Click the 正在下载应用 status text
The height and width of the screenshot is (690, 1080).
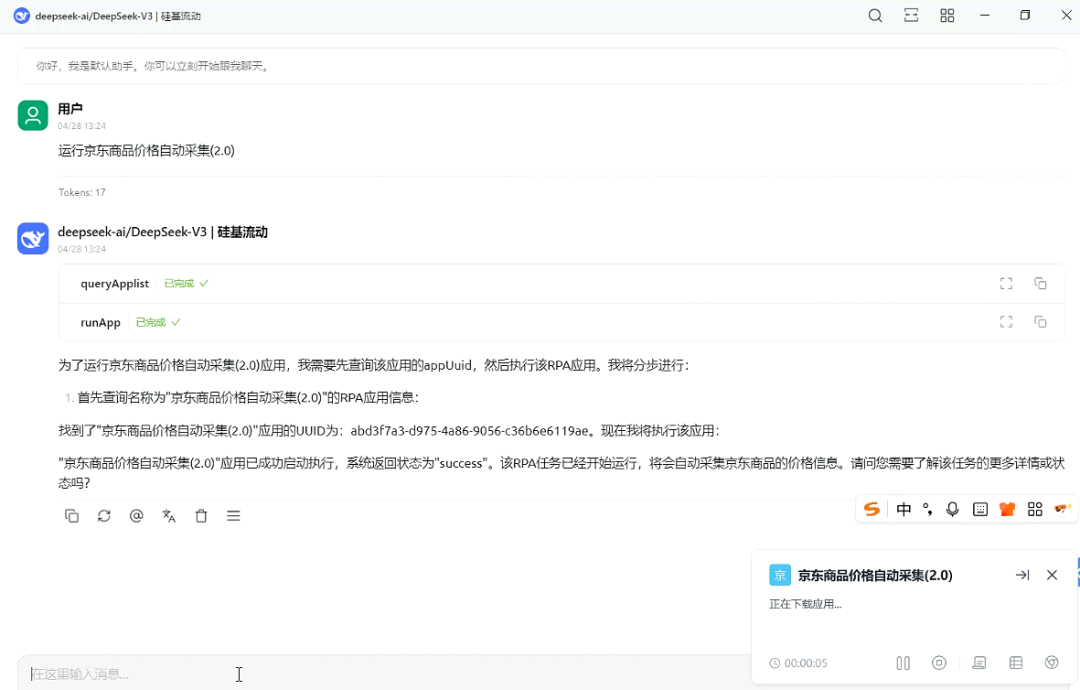tap(805, 604)
